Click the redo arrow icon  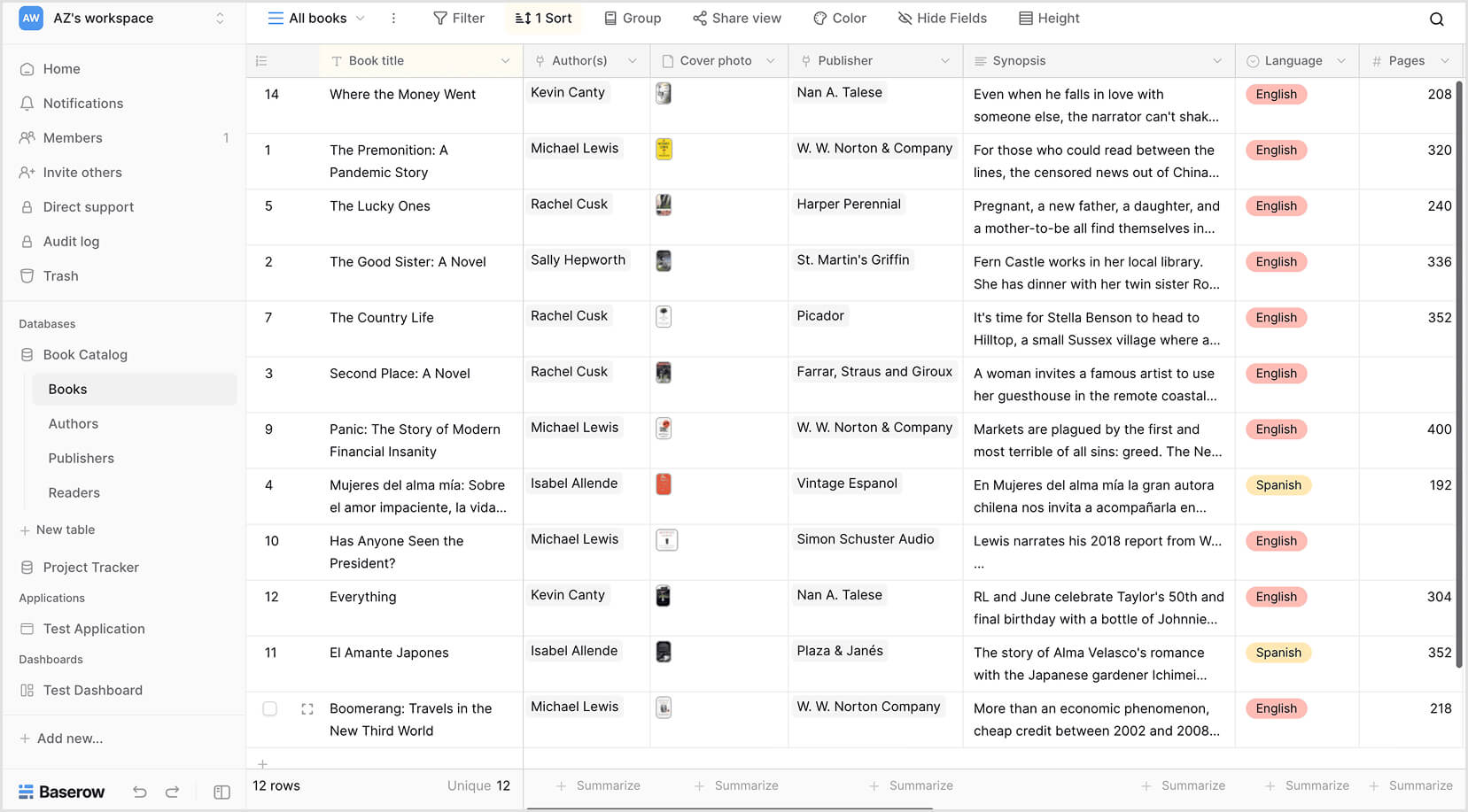(173, 792)
